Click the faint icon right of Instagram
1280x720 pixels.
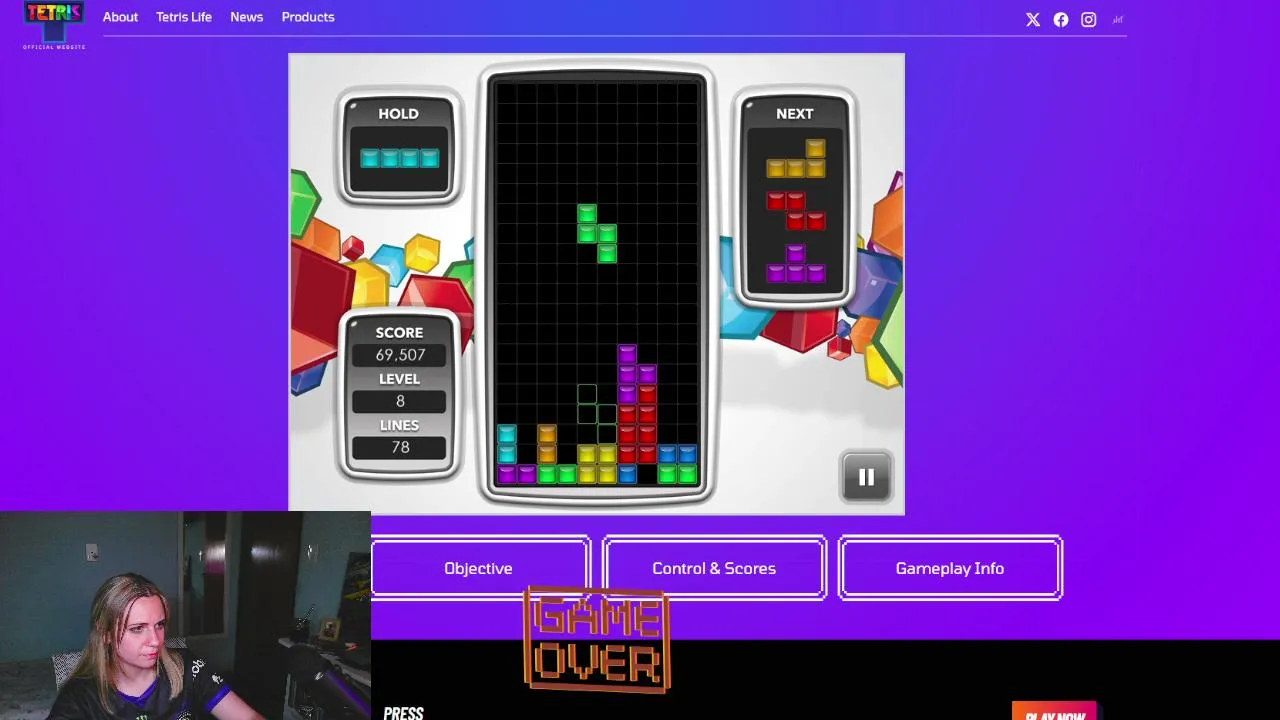1118,19
